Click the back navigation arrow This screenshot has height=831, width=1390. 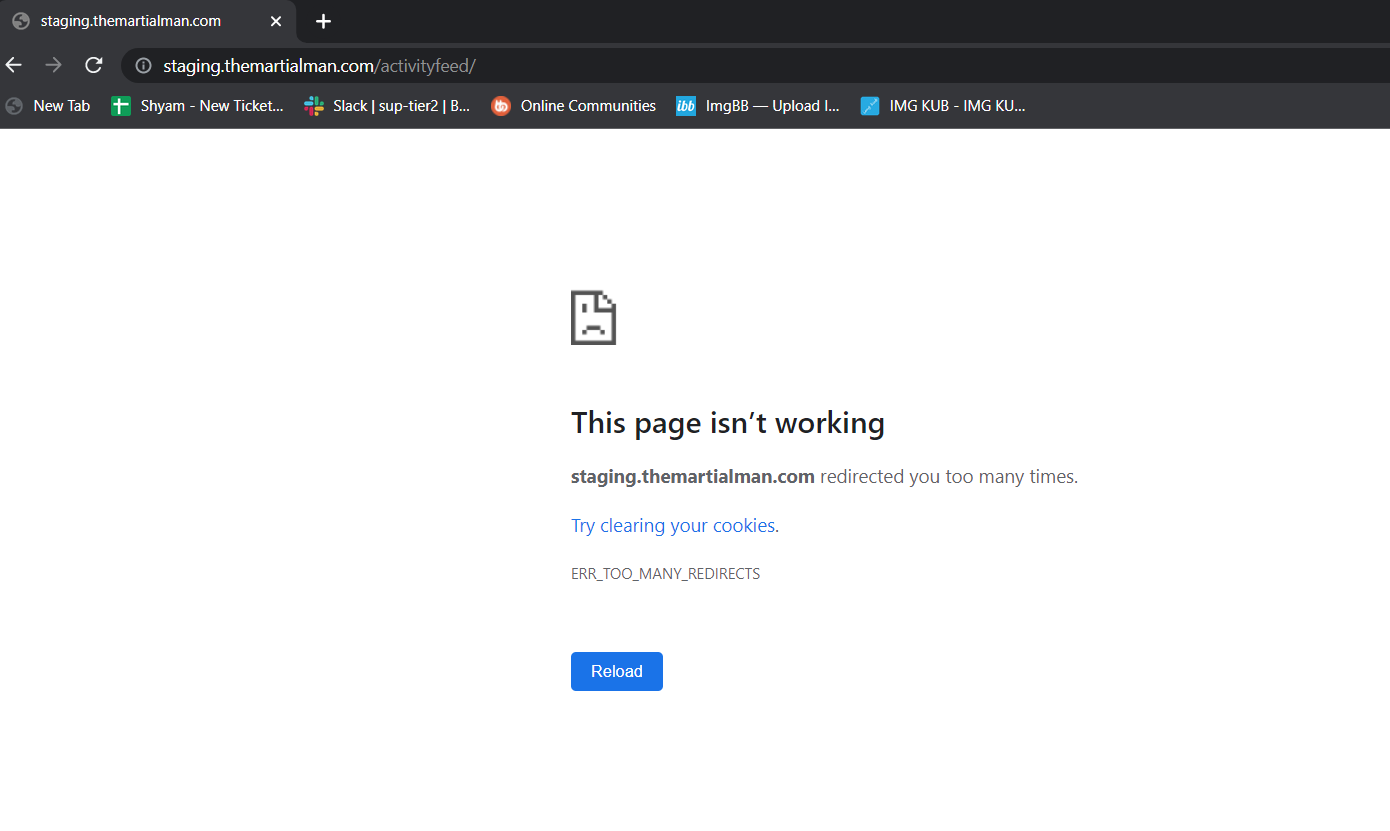[x=14, y=65]
